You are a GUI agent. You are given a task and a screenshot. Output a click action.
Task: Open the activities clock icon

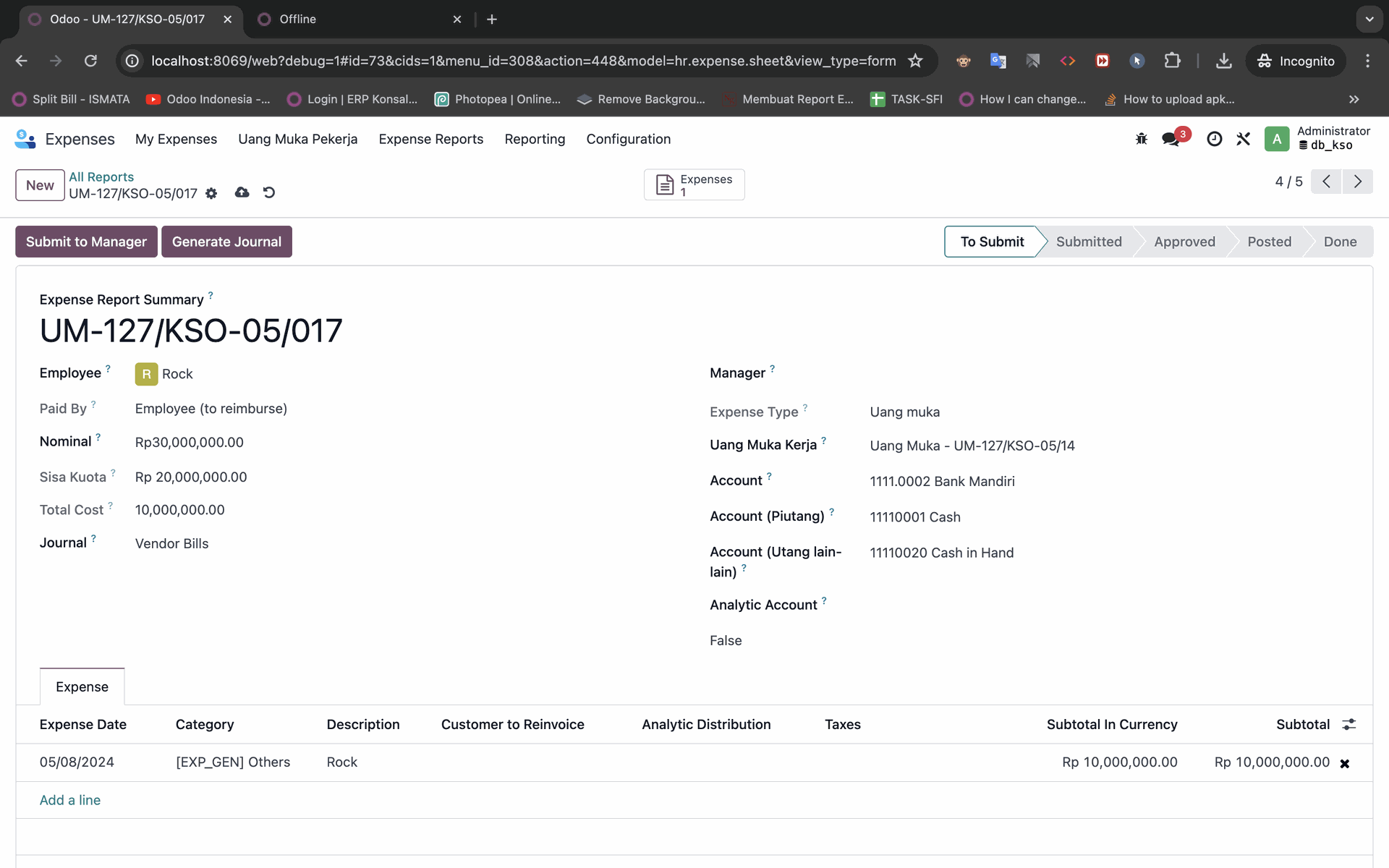[1215, 139]
